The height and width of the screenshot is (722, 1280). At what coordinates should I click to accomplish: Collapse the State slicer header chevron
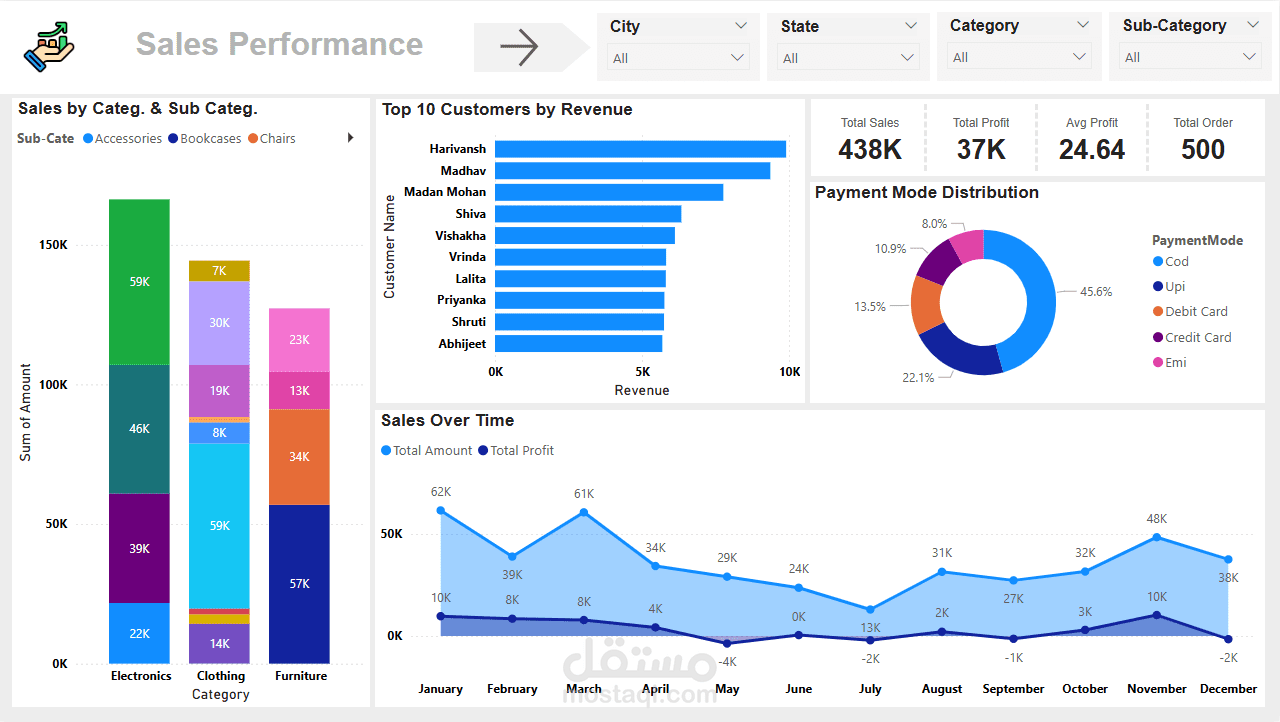click(x=911, y=26)
